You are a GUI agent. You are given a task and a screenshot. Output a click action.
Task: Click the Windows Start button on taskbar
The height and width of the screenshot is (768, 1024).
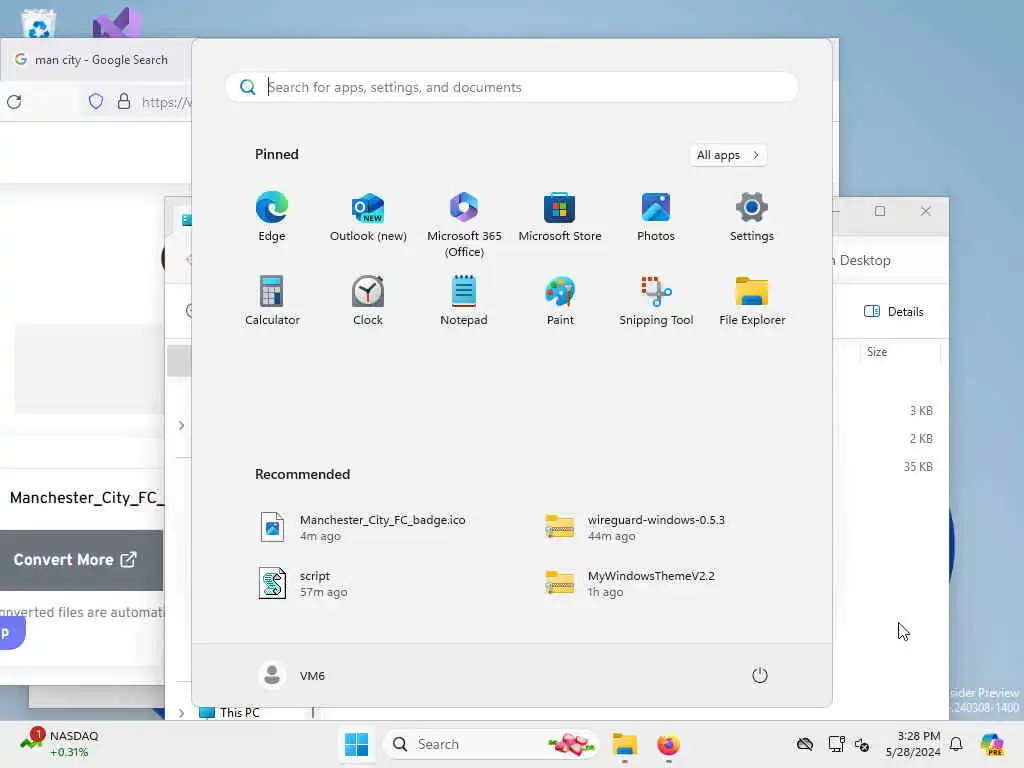(x=356, y=744)
